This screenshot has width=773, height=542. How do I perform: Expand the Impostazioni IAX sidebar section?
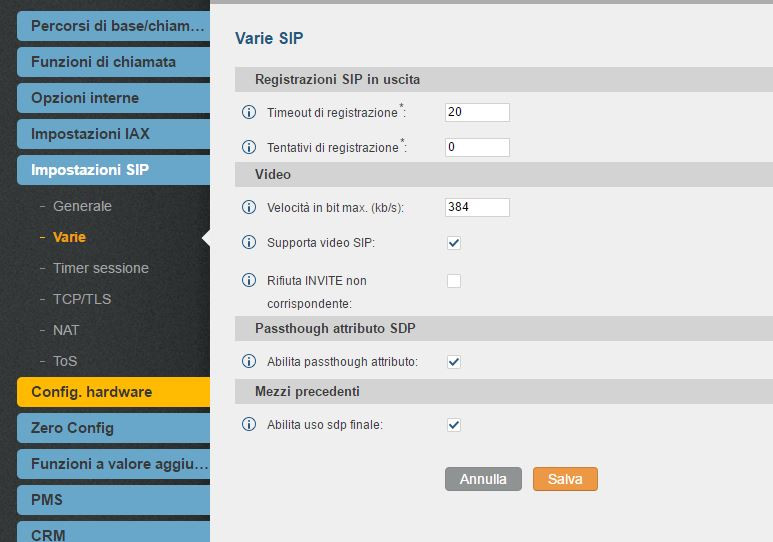pyautogui.click(x=113, y=134)
